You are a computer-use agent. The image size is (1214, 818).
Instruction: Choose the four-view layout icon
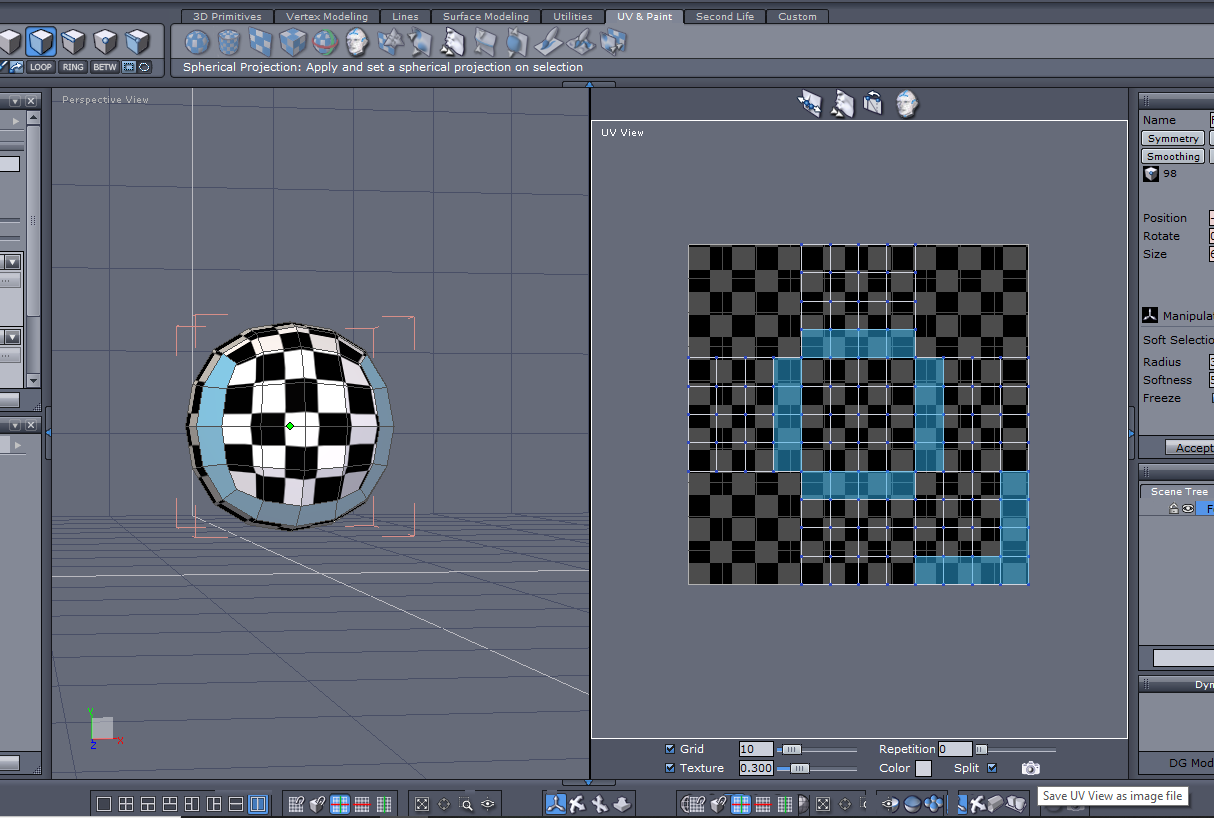coord(126,804)
